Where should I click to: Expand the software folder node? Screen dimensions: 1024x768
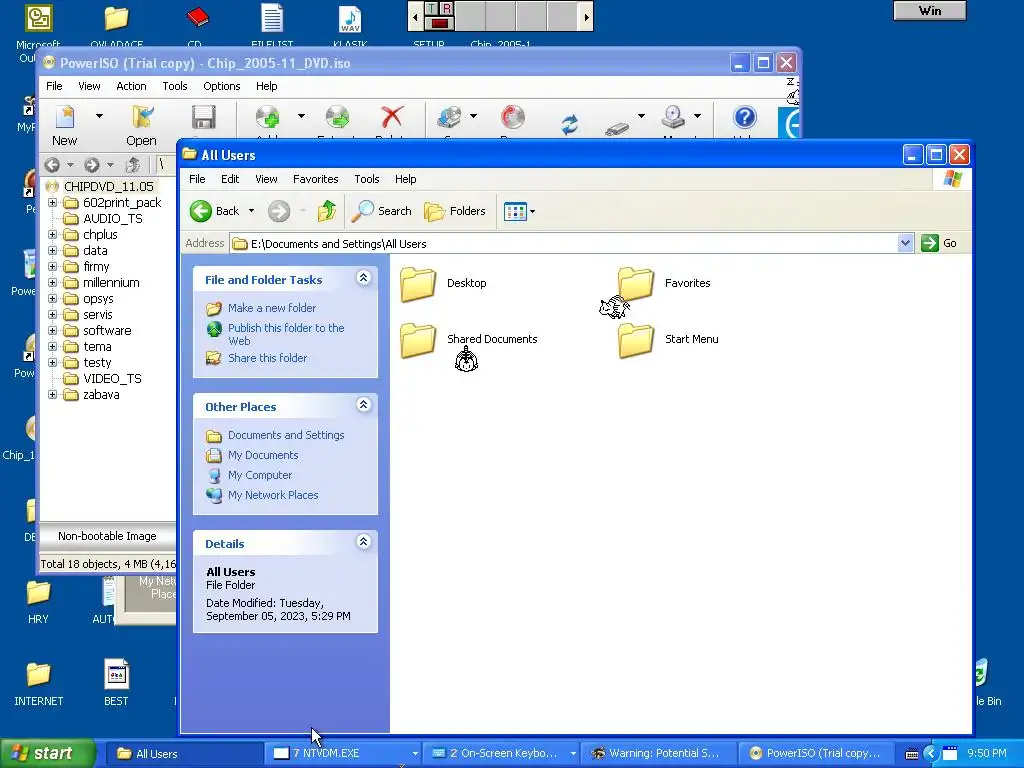point(52,330)
